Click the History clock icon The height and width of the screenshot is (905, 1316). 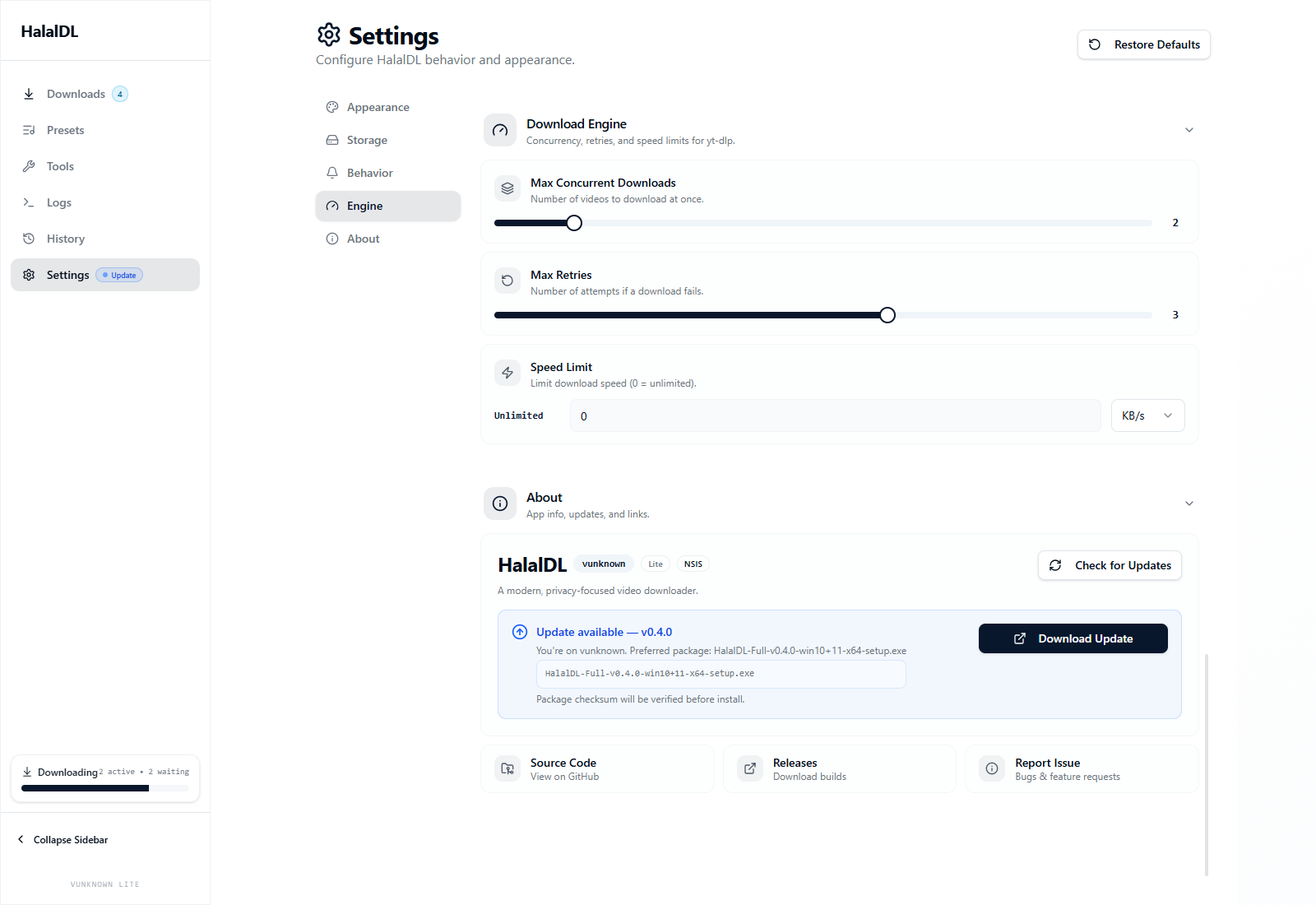(x=29, y=239)
